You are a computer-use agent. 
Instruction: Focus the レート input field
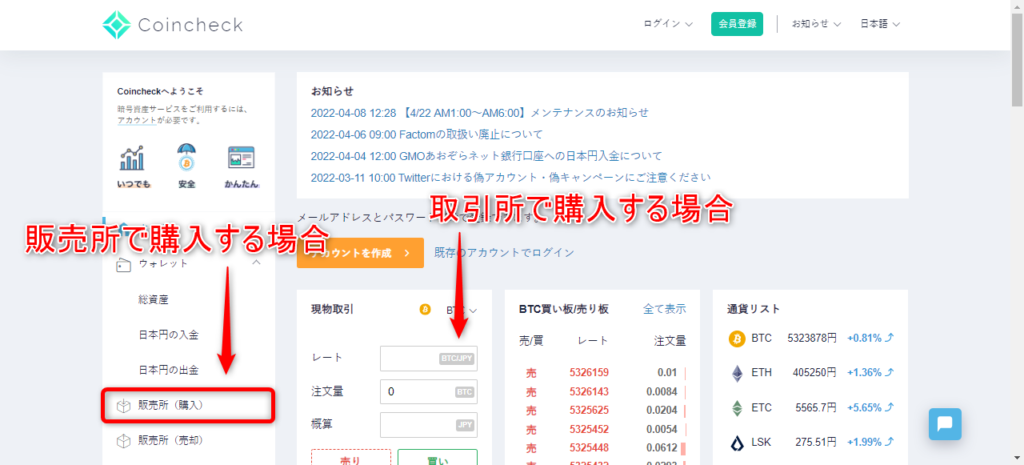pos(428,358)
